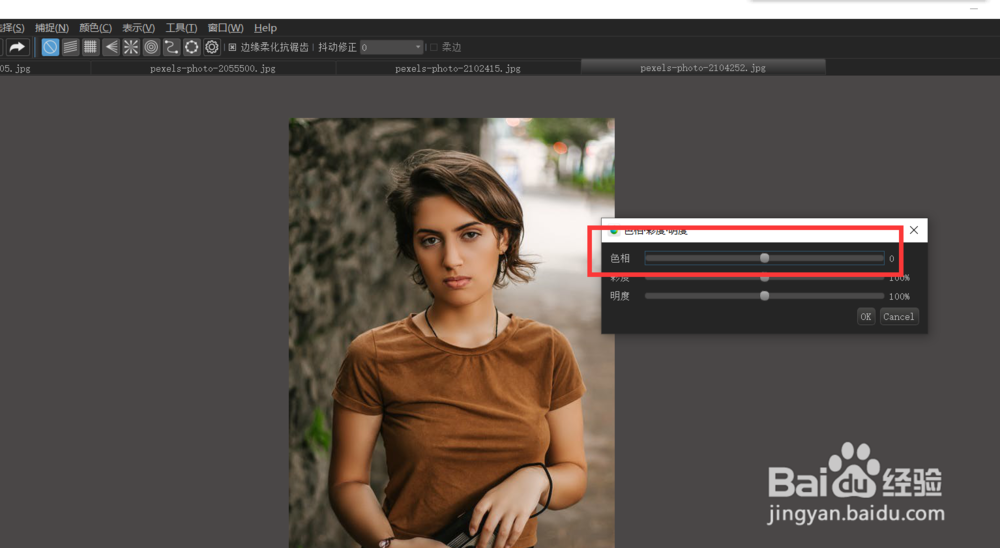This screenshot has width=1000, height=548.
Task: Switch to pexels-photo-2102415.jpg tab
Action: pyautogui.click(x=458, y=68)
